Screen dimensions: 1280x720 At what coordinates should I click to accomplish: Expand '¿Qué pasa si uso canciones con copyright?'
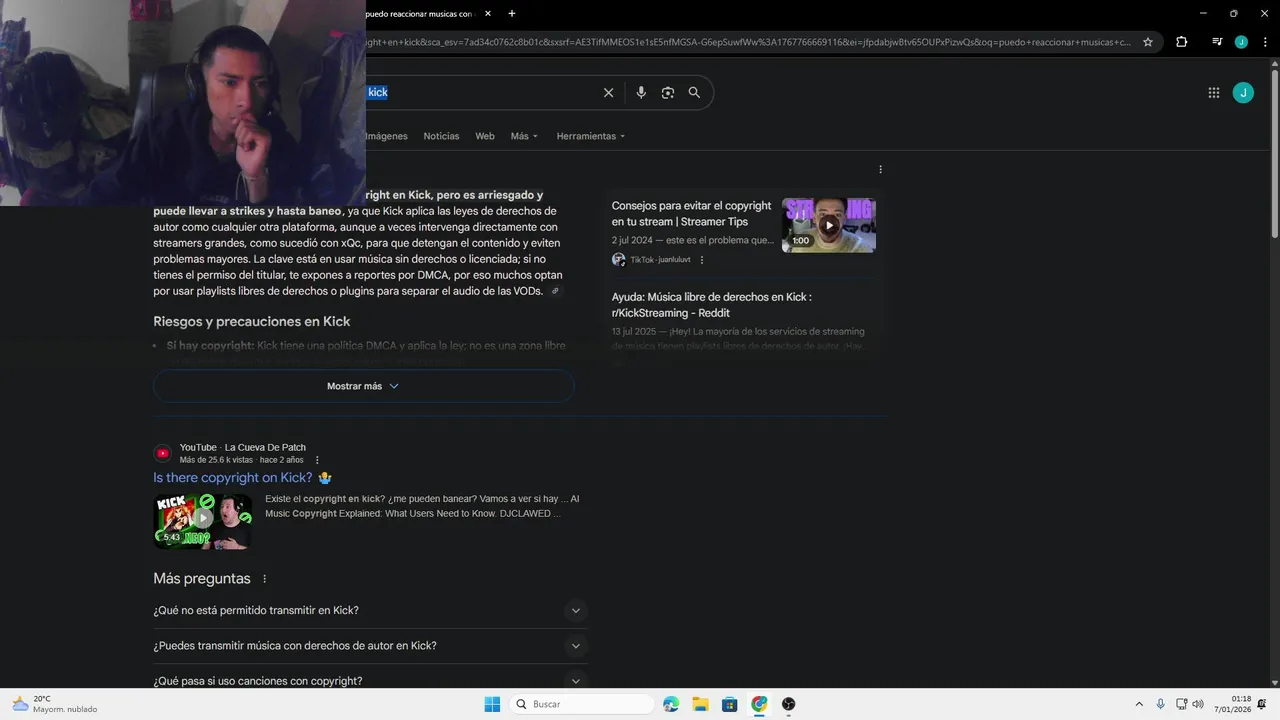(x=369, y=681)
